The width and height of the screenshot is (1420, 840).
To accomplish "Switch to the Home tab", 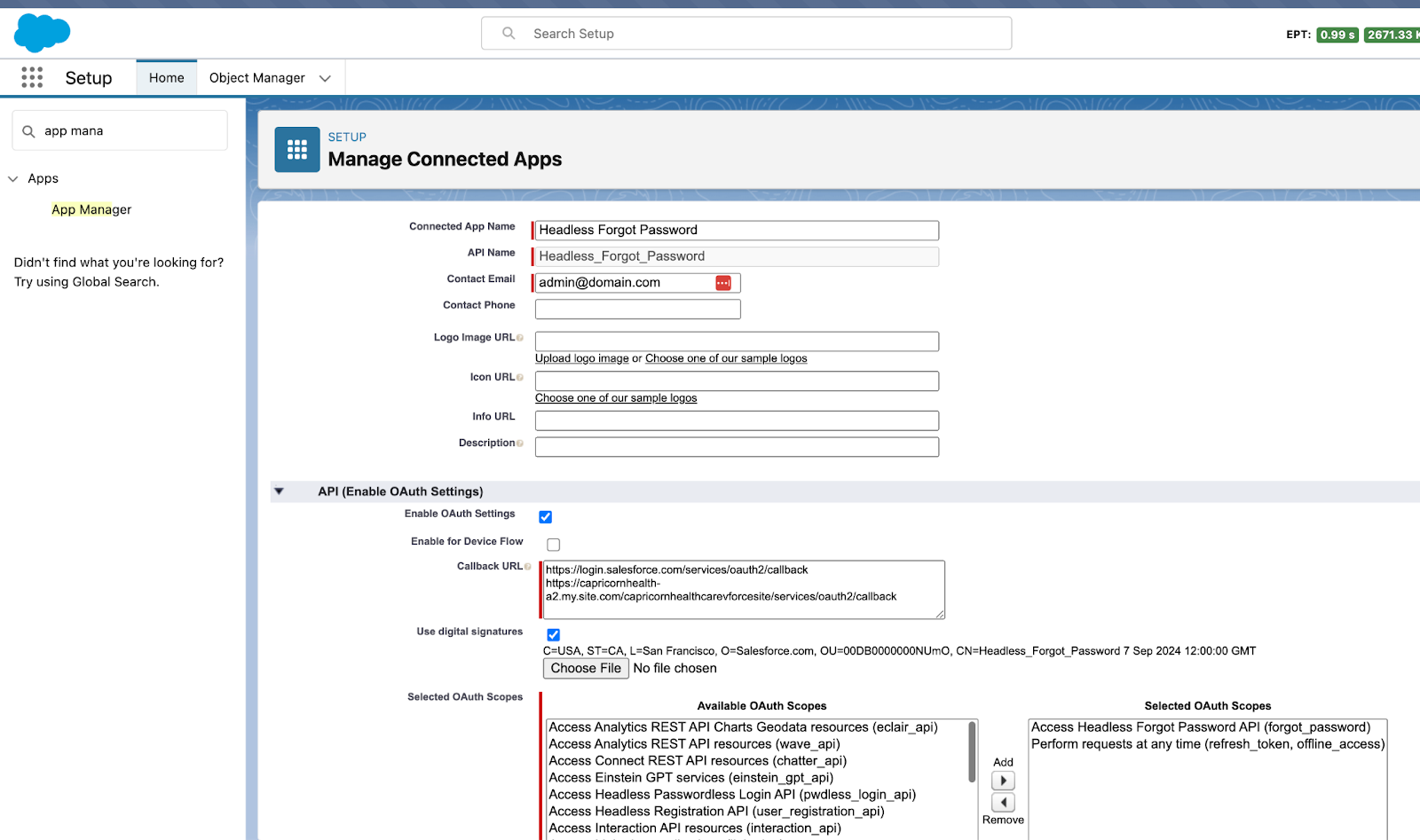I will (x=166, y=77).
